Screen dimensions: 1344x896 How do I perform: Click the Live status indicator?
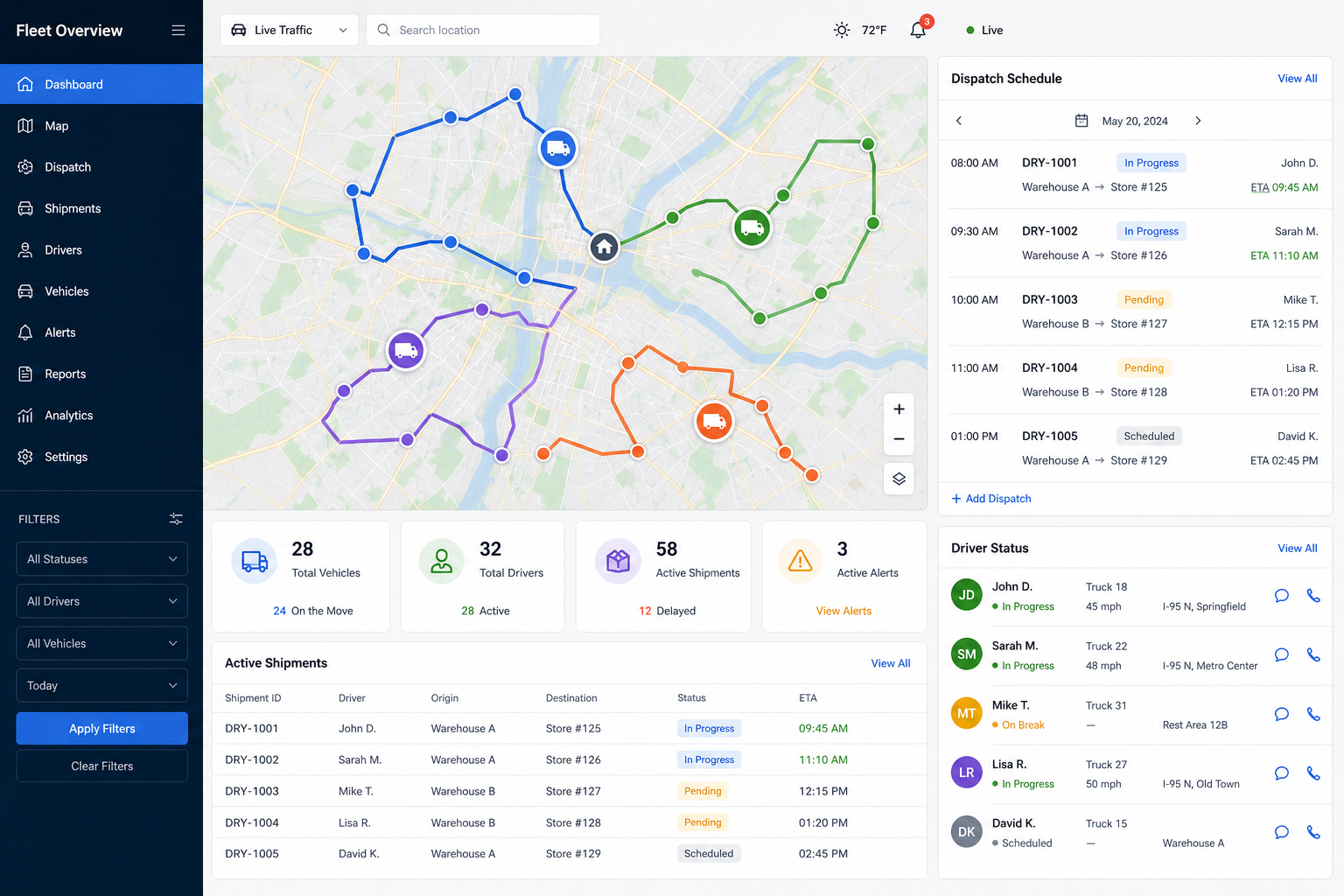pos(984,30)
